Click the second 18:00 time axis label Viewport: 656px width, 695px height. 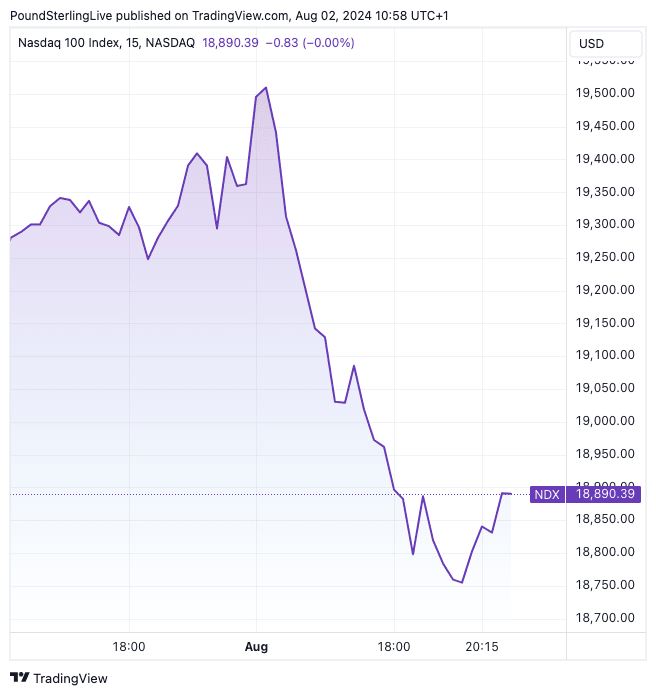click(x=394, y=647)
